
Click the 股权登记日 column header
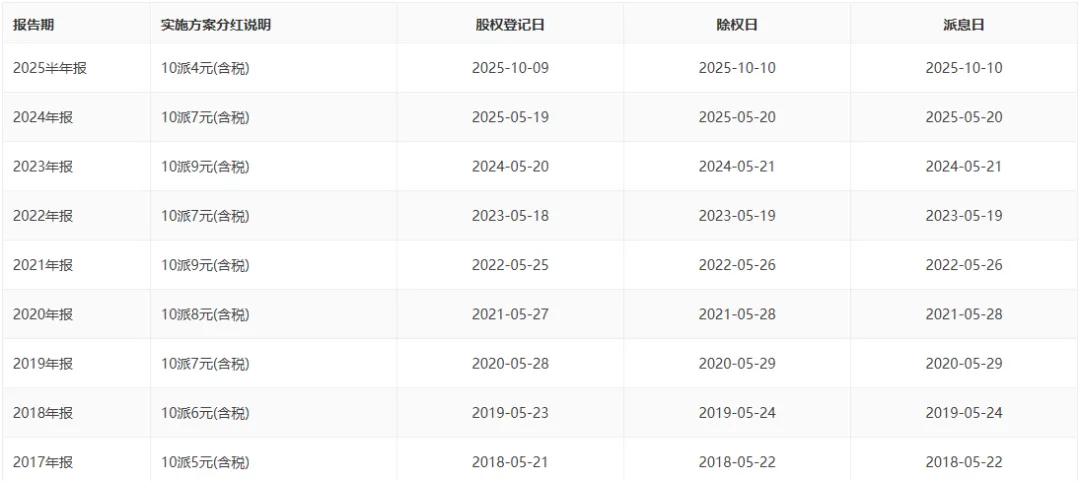point(510,25)
